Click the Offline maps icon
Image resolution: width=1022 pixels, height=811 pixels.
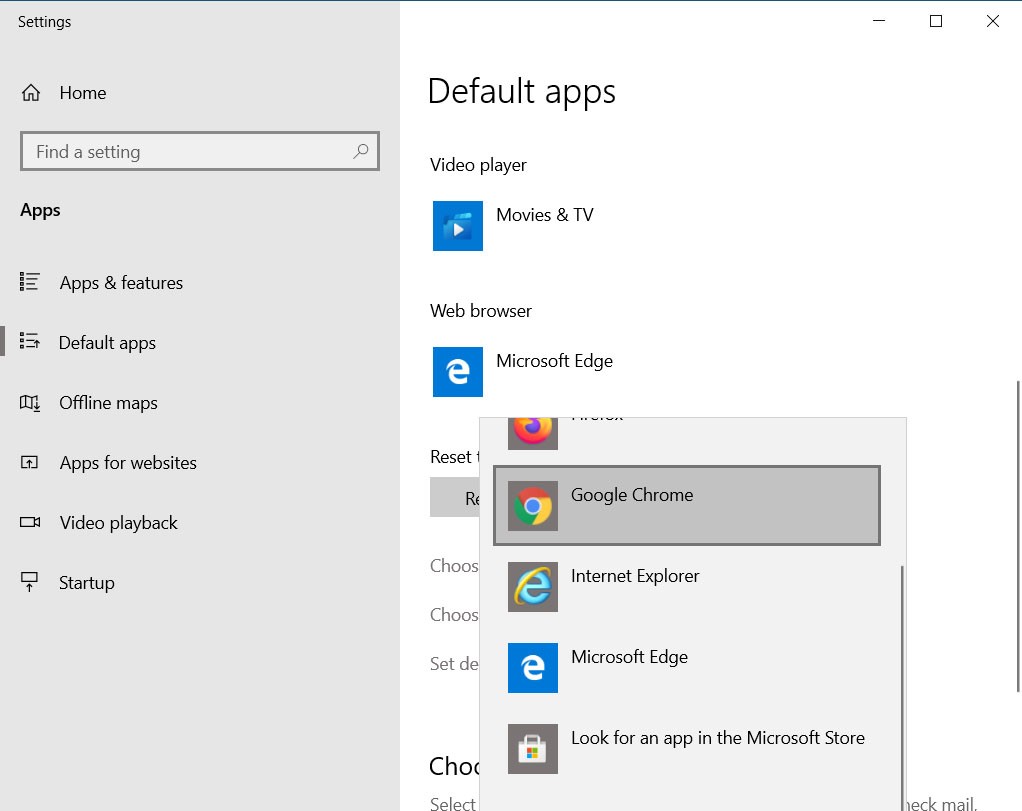pyautogui.click(x=30, y=403)
